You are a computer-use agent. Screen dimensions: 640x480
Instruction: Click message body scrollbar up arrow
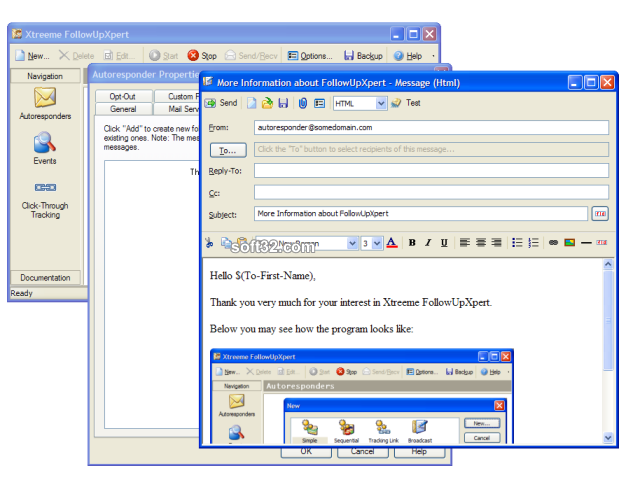608,264
